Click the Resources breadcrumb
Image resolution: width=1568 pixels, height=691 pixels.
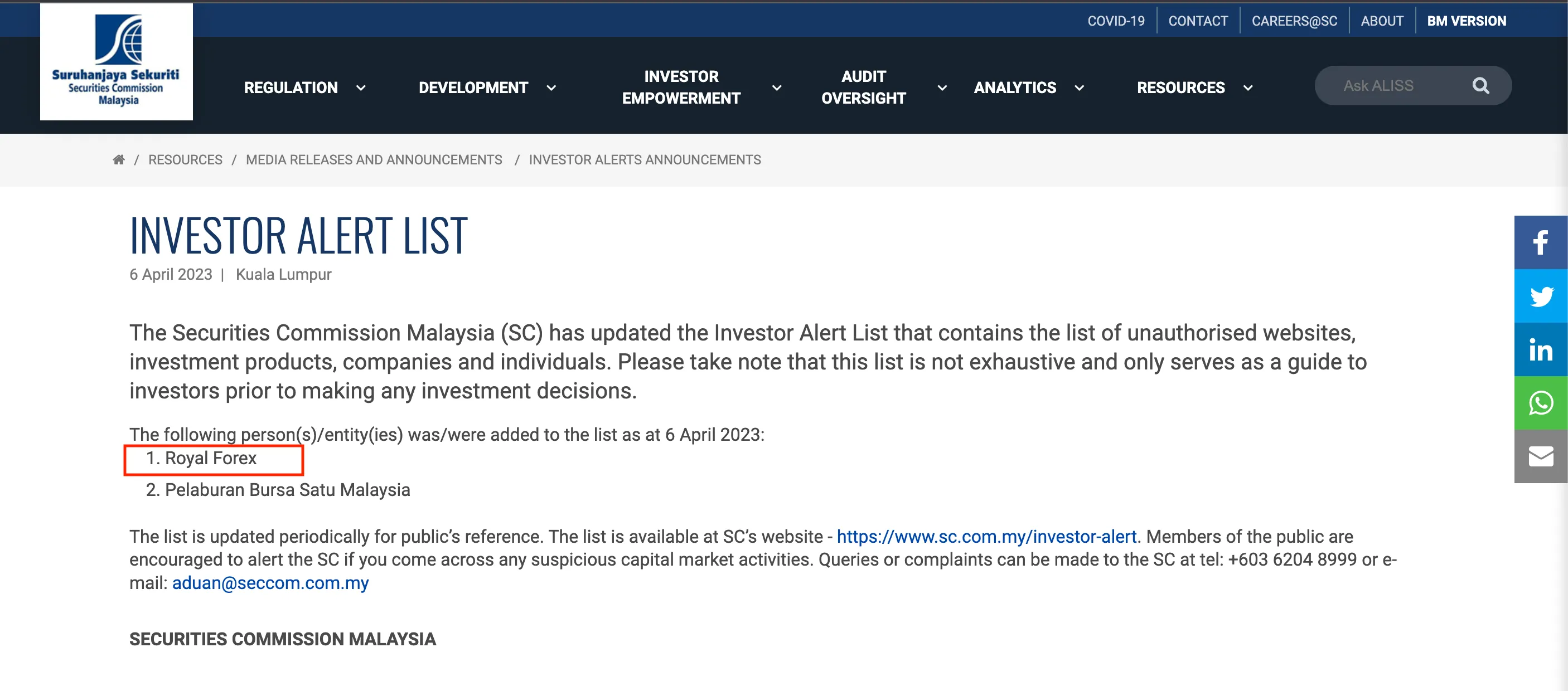point(185,159)
